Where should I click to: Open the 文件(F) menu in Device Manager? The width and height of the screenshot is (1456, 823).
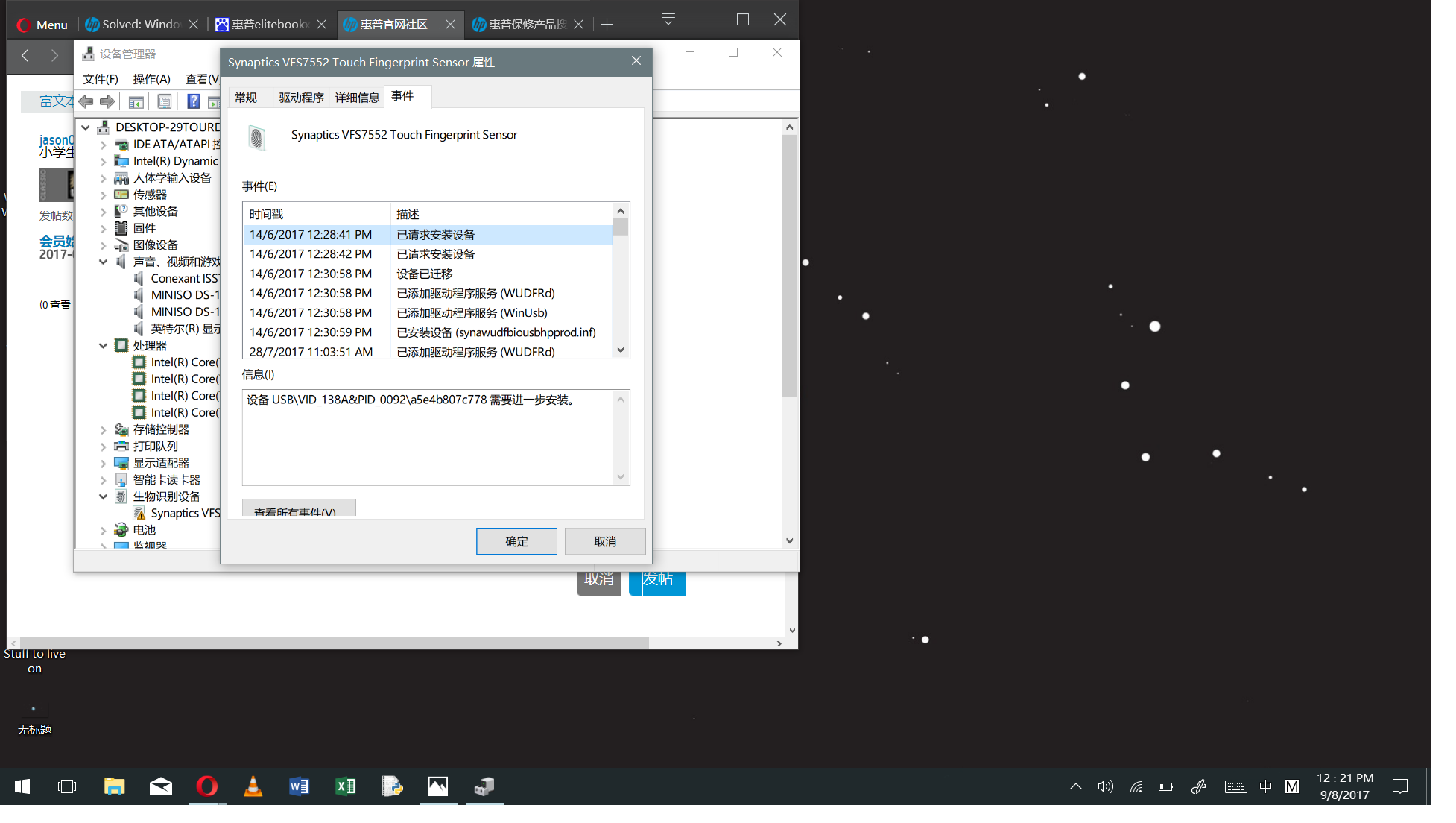101,79
